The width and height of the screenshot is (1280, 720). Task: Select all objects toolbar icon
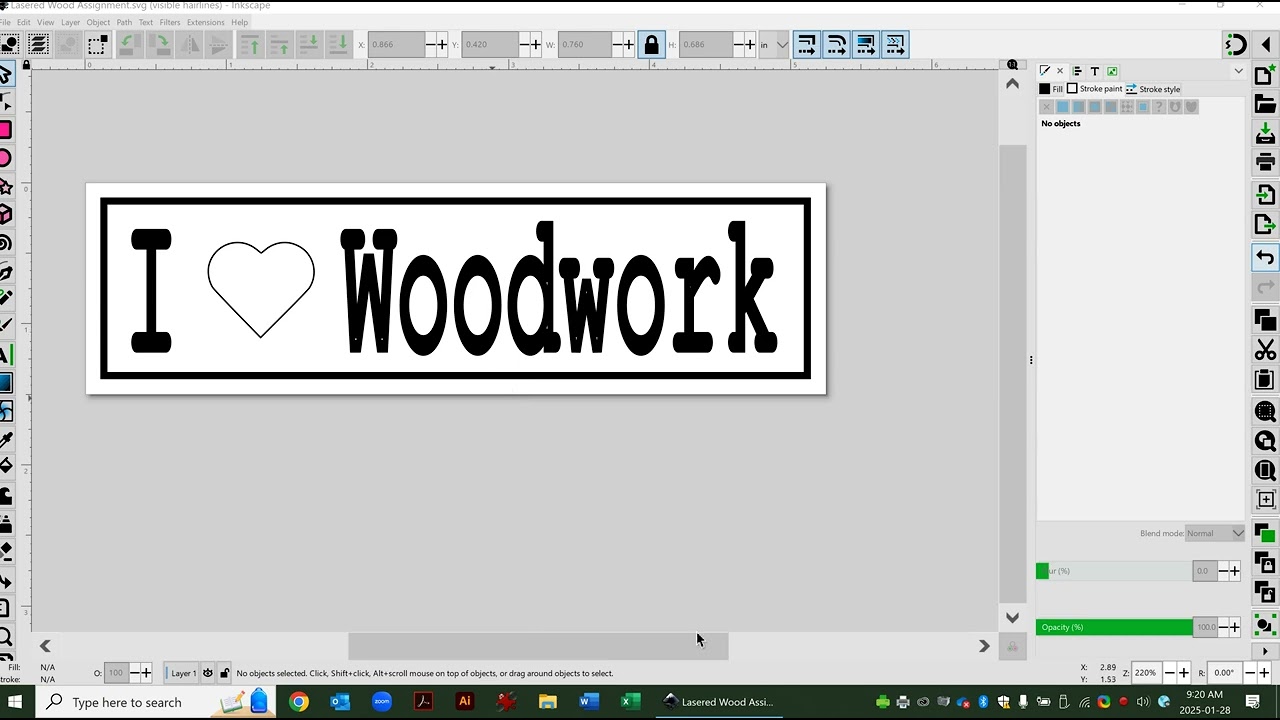[9, 44]
